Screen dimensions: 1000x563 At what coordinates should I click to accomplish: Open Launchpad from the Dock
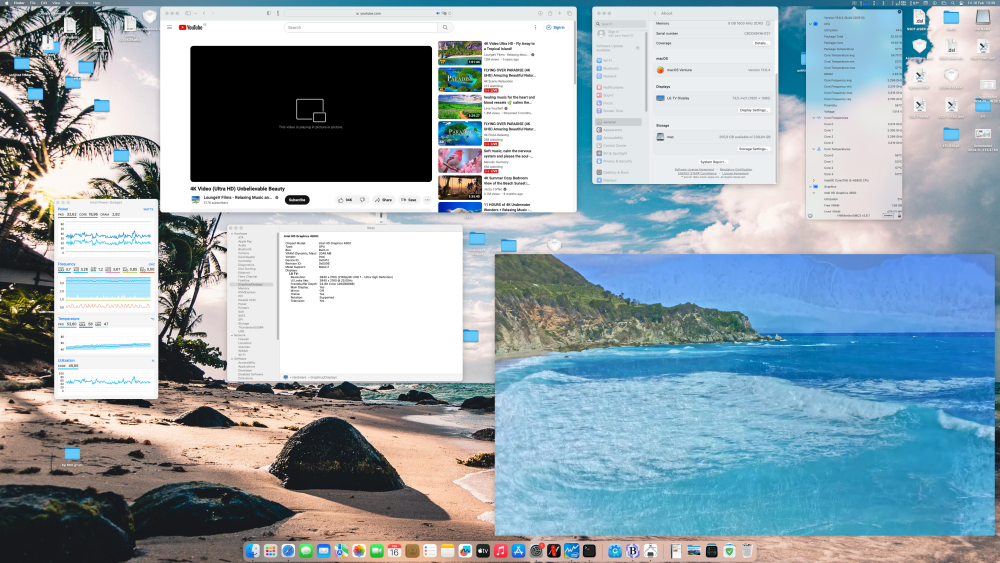(x=270, y=551)
